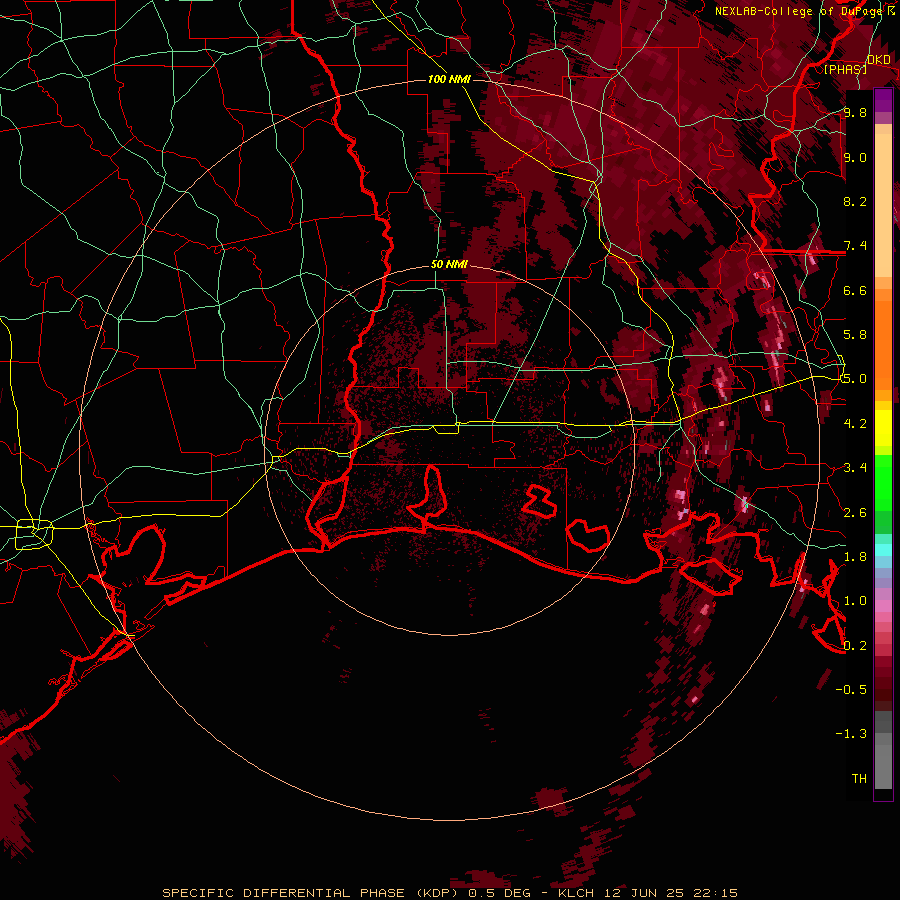
Task: Pick the pink band beside 1.0
Action: click(x=883, y=605)
